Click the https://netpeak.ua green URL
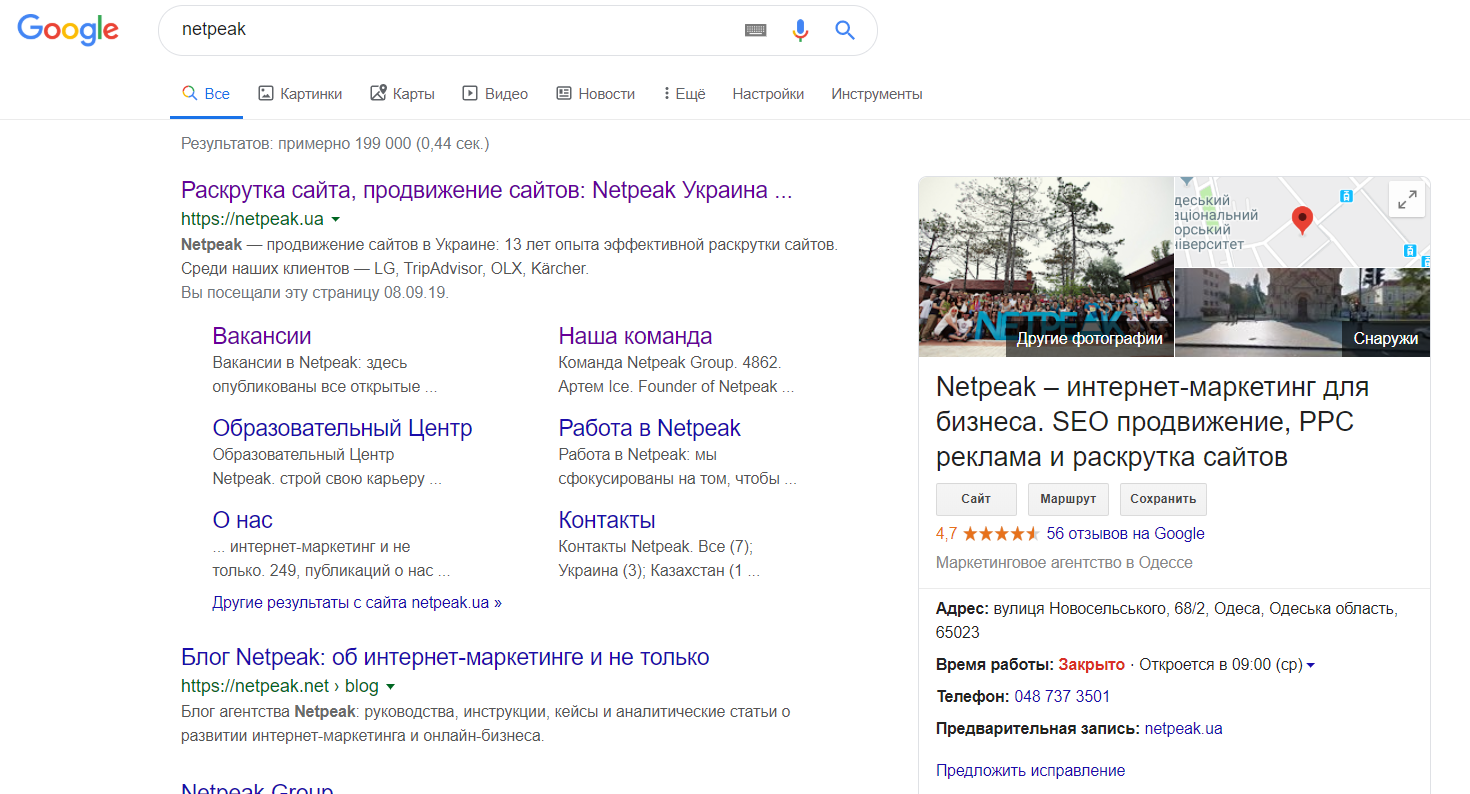This screenshot has width=1470, height=794. (252, 218)
